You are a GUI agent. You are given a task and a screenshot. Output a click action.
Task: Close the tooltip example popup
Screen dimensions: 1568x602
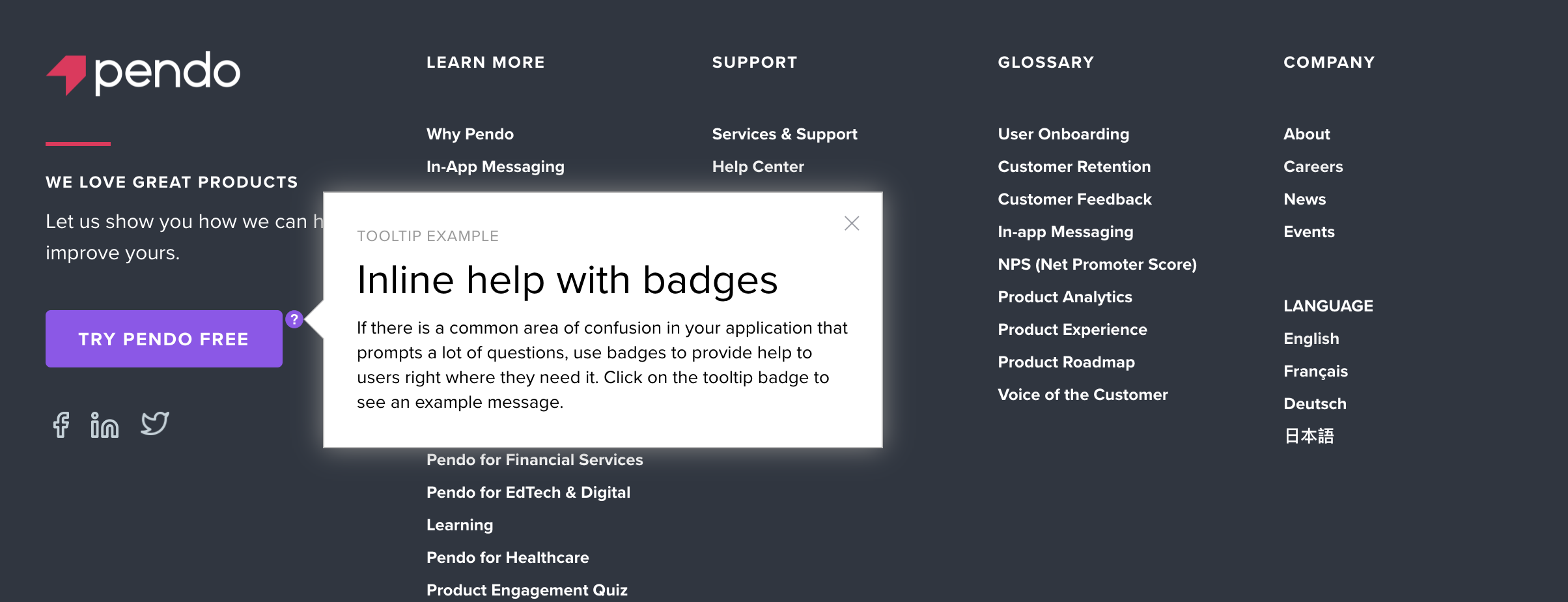click(852, 223)
